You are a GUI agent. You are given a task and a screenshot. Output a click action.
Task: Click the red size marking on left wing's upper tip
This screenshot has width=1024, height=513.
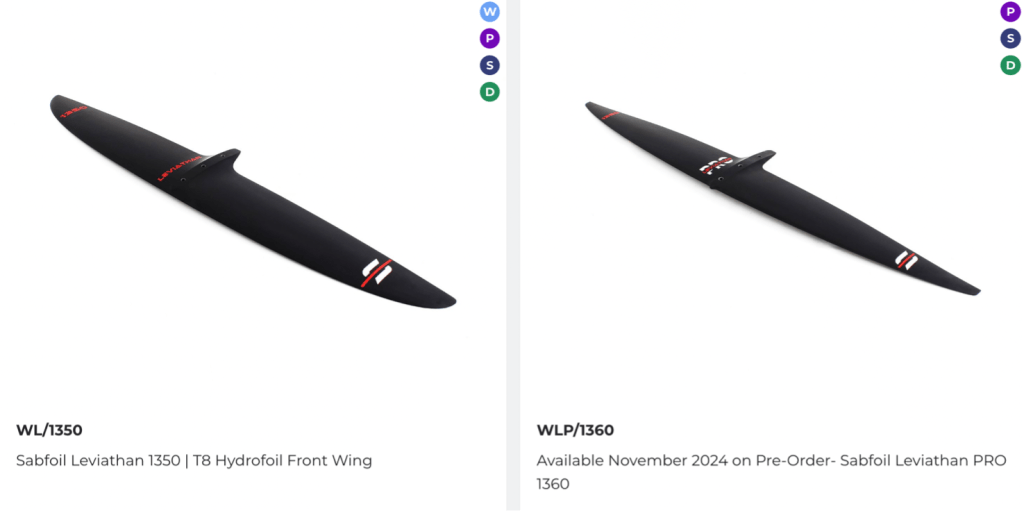coord(72,112)
